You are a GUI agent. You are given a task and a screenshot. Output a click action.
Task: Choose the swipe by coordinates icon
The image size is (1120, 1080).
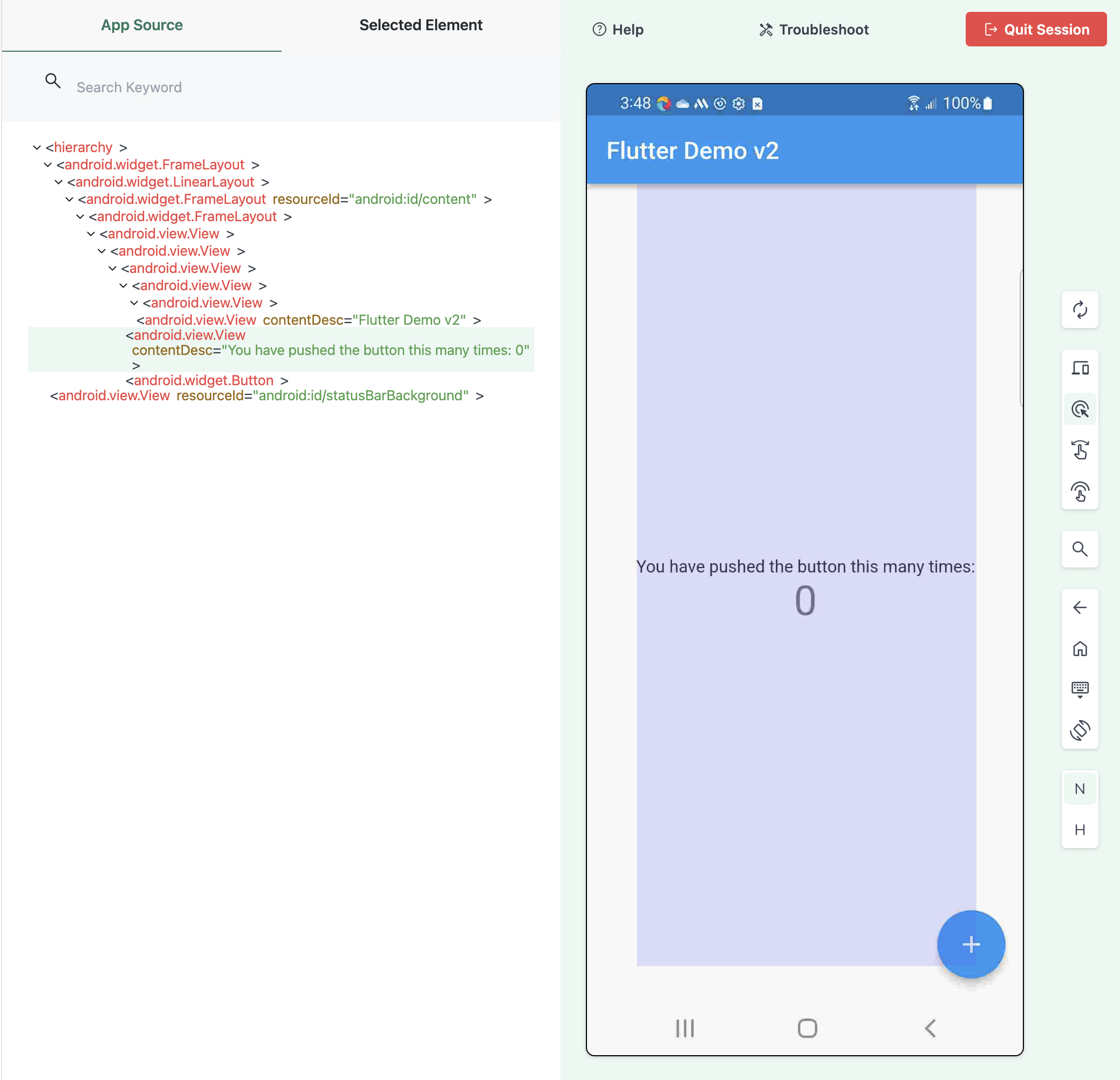(x=1080, y=450)
